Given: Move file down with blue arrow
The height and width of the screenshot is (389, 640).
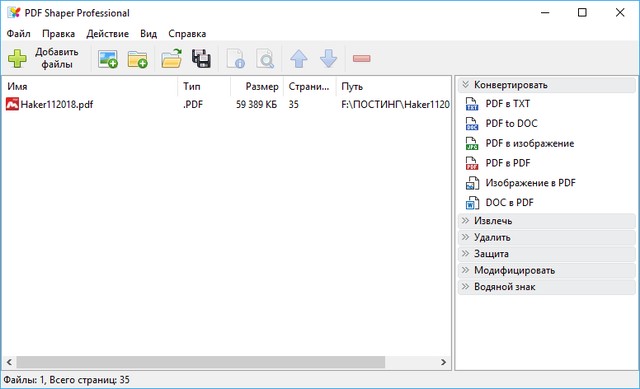Looking at the screenshot, I should [329, 58].
